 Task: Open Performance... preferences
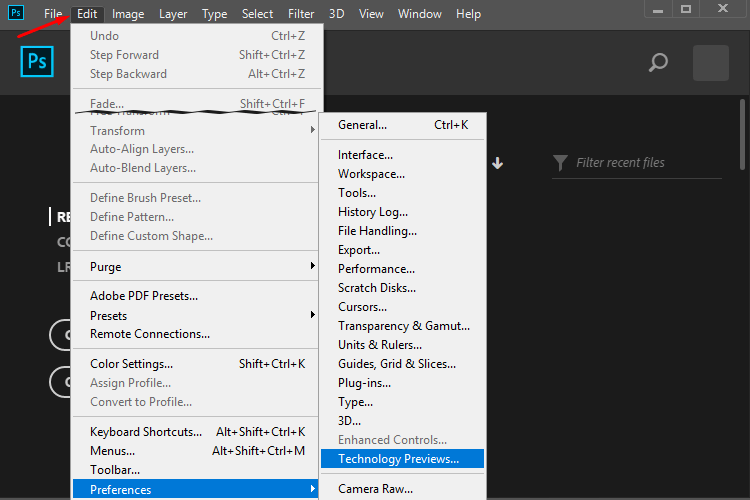point(402,269)
